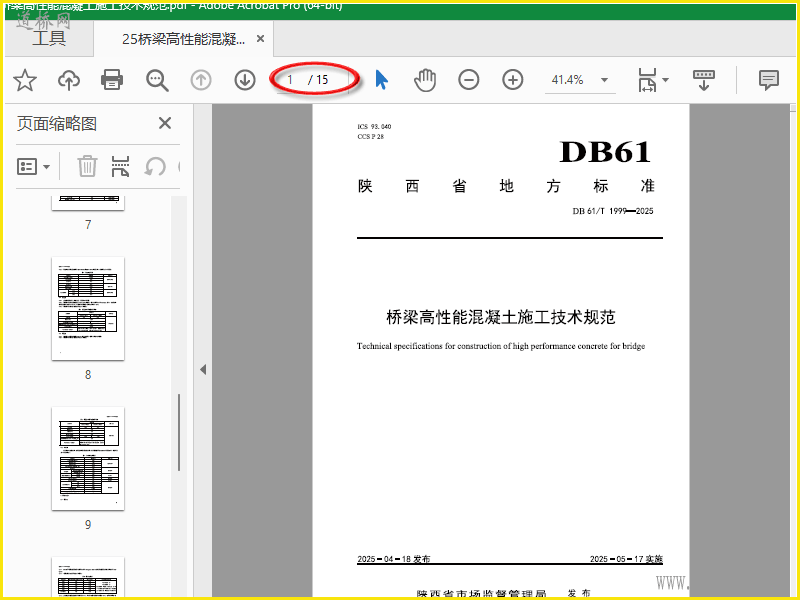Click the fit width page display icon
Screen dimensions: 800x600
tap(647, 80)
